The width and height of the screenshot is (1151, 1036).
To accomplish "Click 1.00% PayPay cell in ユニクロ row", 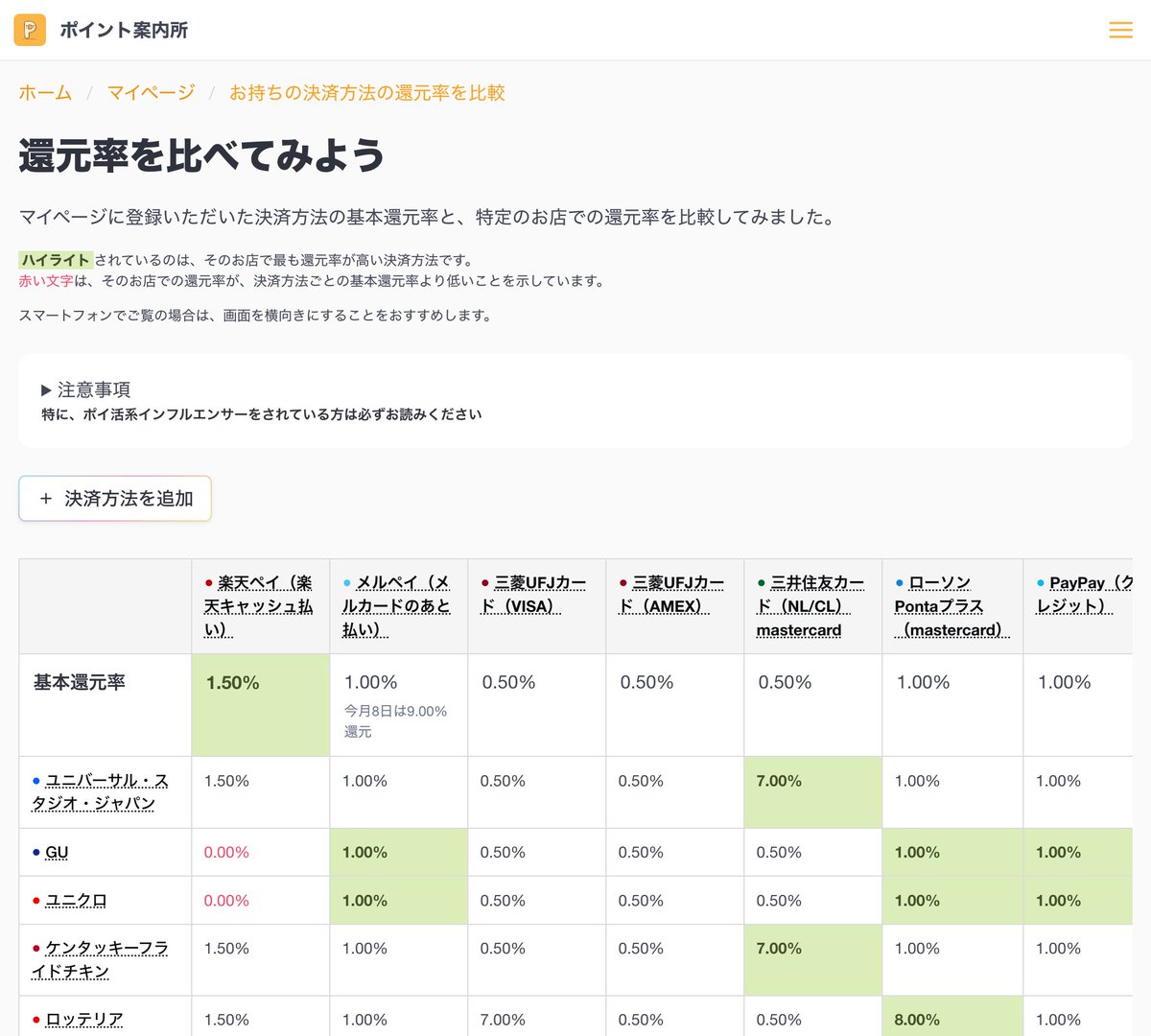I will tap(1078, 901).
